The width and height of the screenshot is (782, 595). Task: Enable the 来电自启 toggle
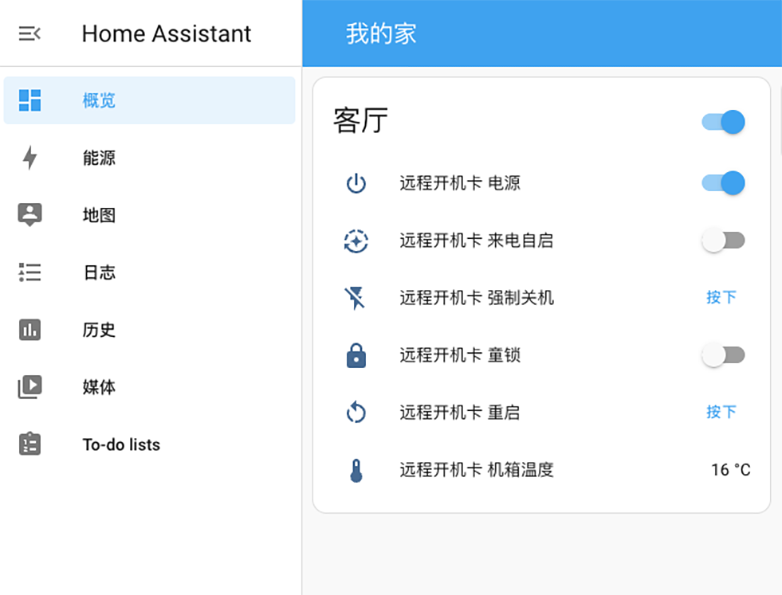[723, 240]
